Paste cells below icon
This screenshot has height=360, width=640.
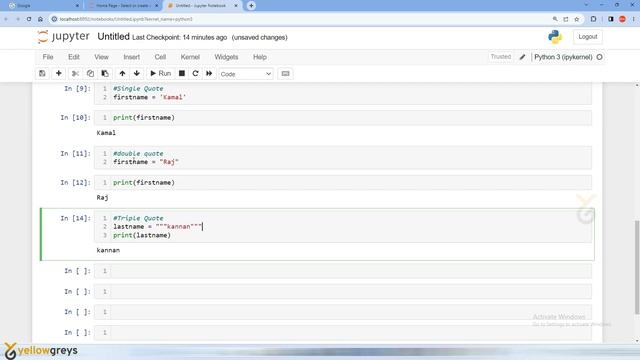pyautogui.click(x=105, y=73)
